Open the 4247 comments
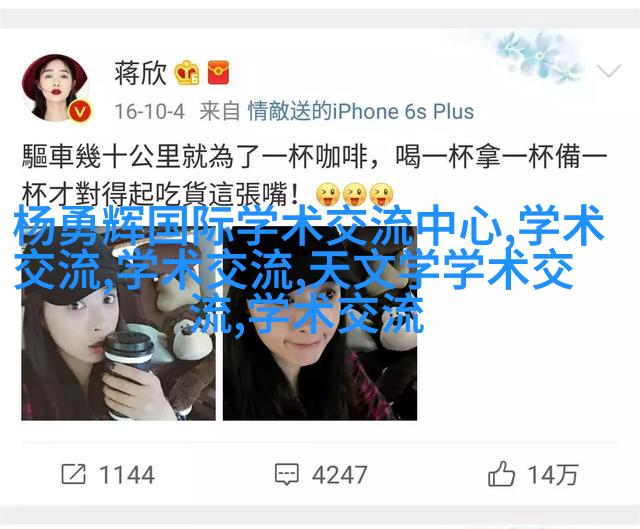 click(339, 475)
